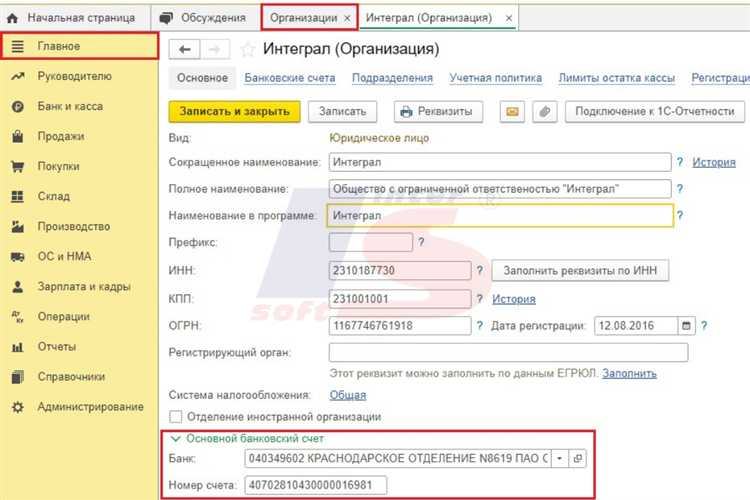Click the Полное наименование input field
This screenshot has height=500, width=750.
pos(500,189)
